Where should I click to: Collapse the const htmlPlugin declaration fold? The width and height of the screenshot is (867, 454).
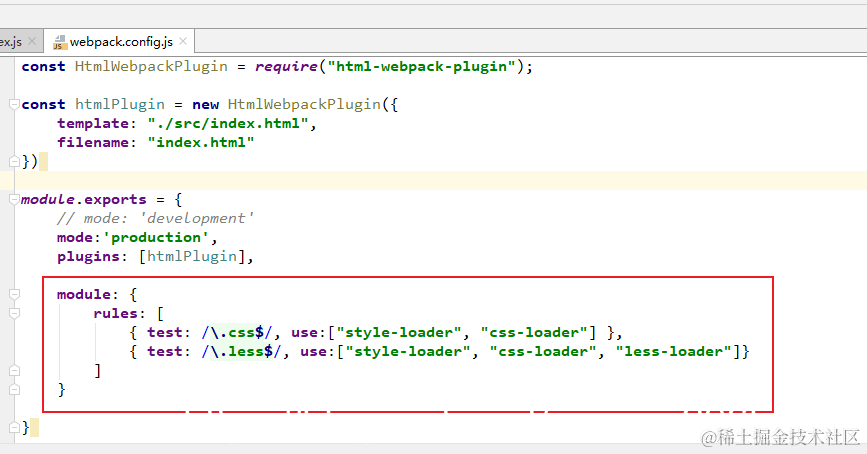(x=14, y=104)
